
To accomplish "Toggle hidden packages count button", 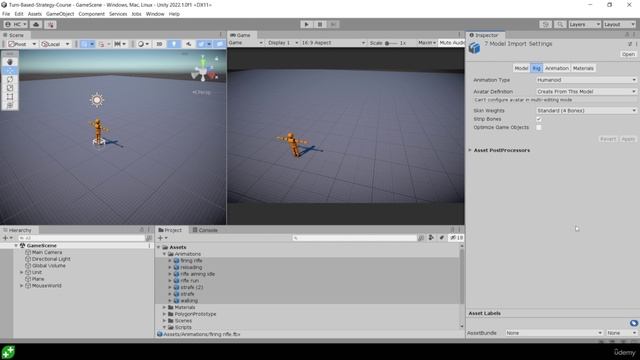I will click(456, 238).
